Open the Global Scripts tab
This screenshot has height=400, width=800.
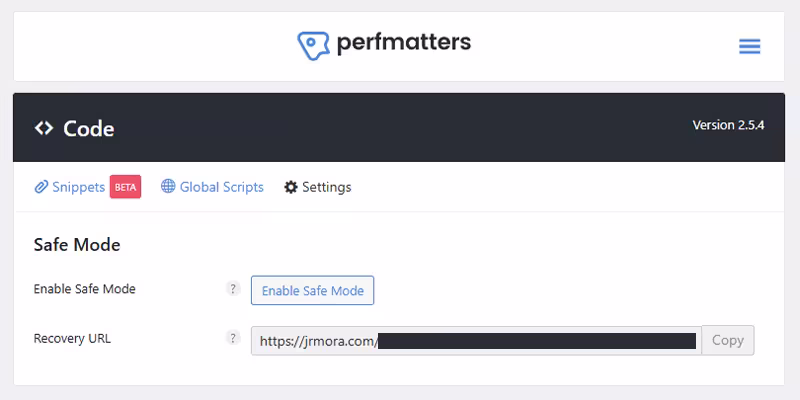pos(221,187)
